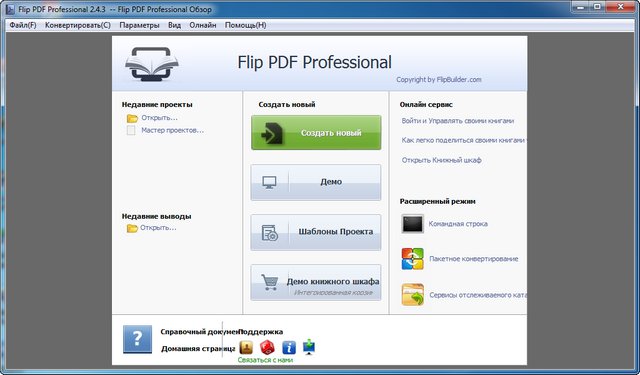Click the blue question mark help icon
Image resolution: width=640 pixels, height=375 pixels.
click(138, 339)
